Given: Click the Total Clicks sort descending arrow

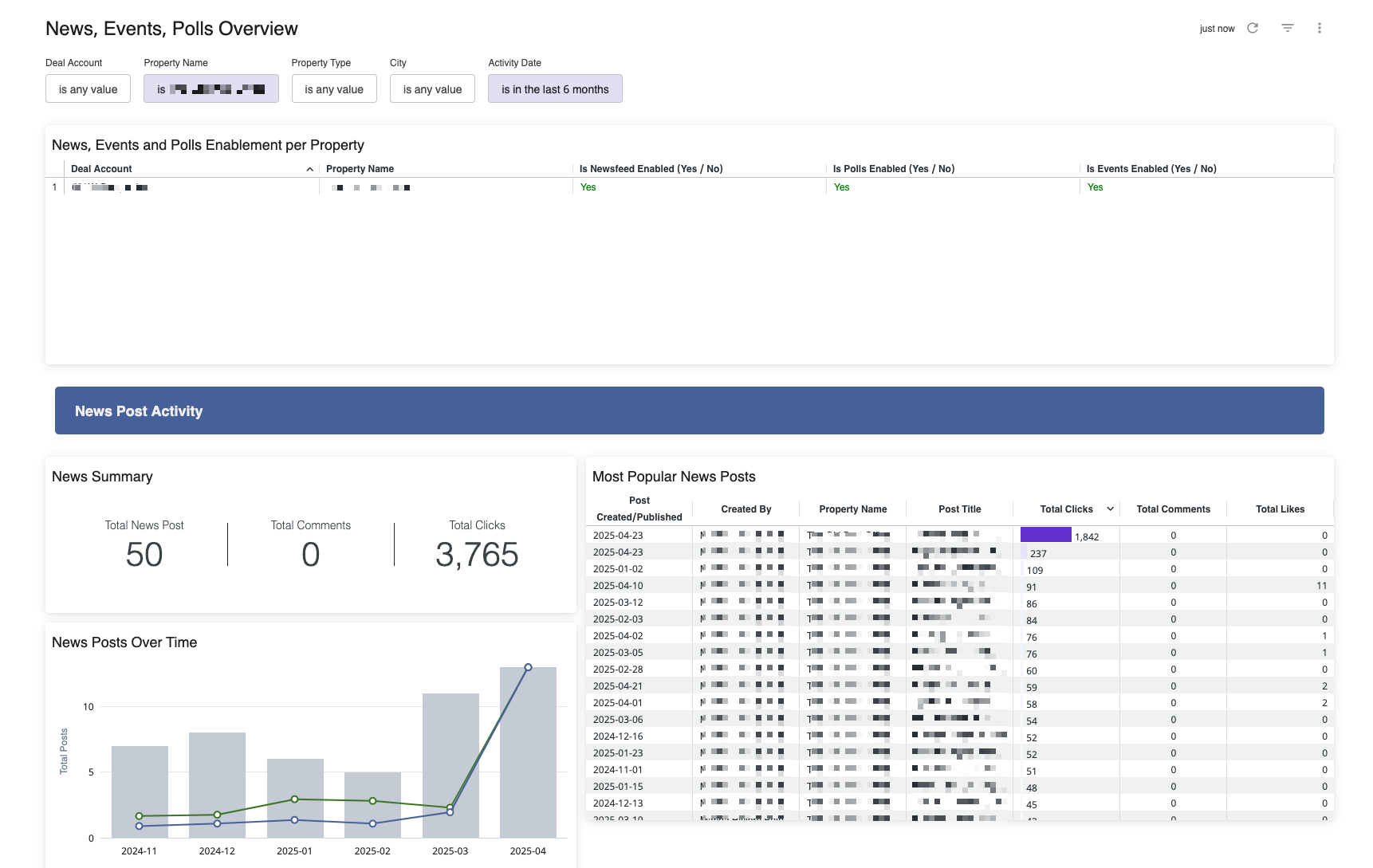Looking at the screenshot, I should click(1110, 509).
